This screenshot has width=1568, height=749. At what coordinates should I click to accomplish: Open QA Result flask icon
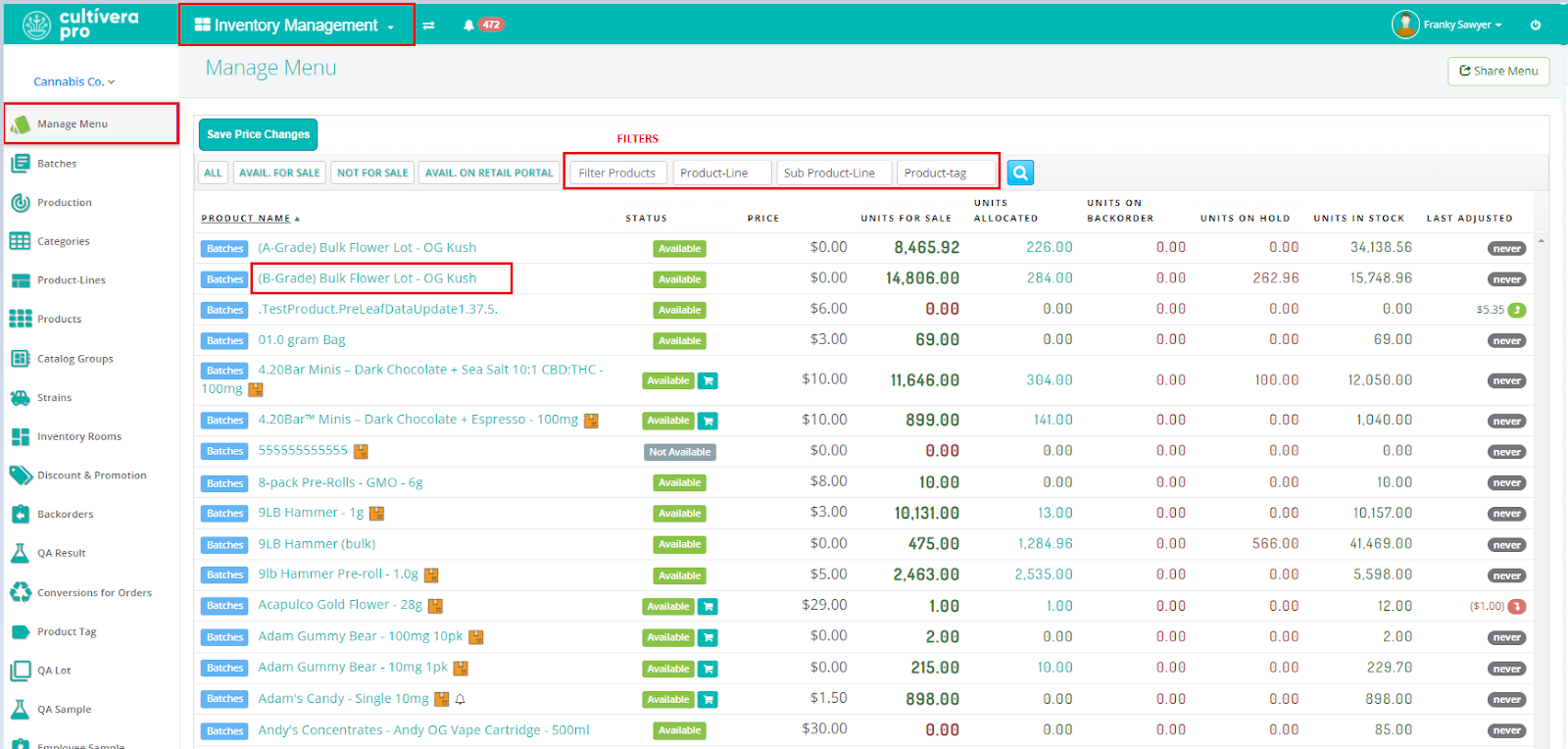(20, 553)
